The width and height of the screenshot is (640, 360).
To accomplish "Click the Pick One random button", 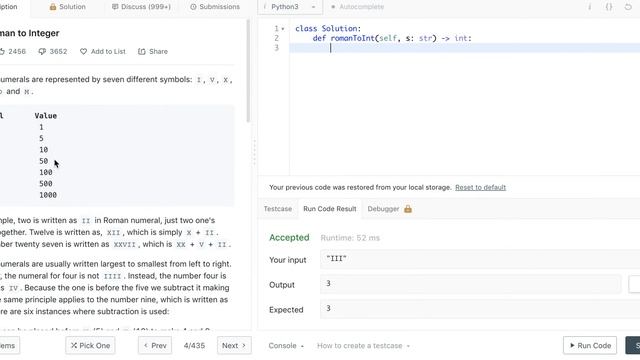I will pos(90,345).
